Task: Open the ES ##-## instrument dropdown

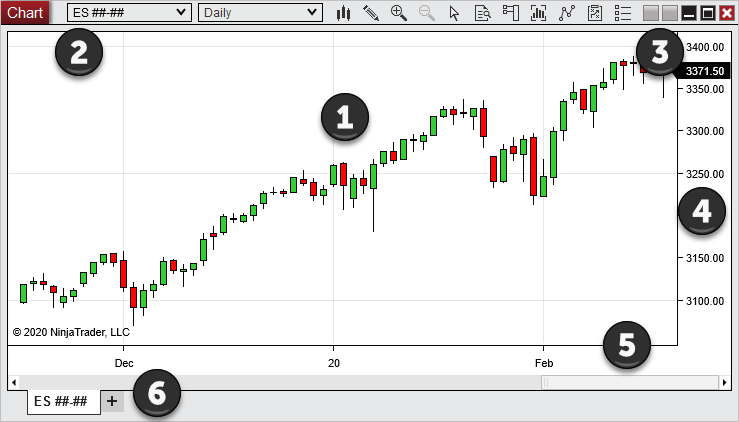Action: [x=129, y=13]
